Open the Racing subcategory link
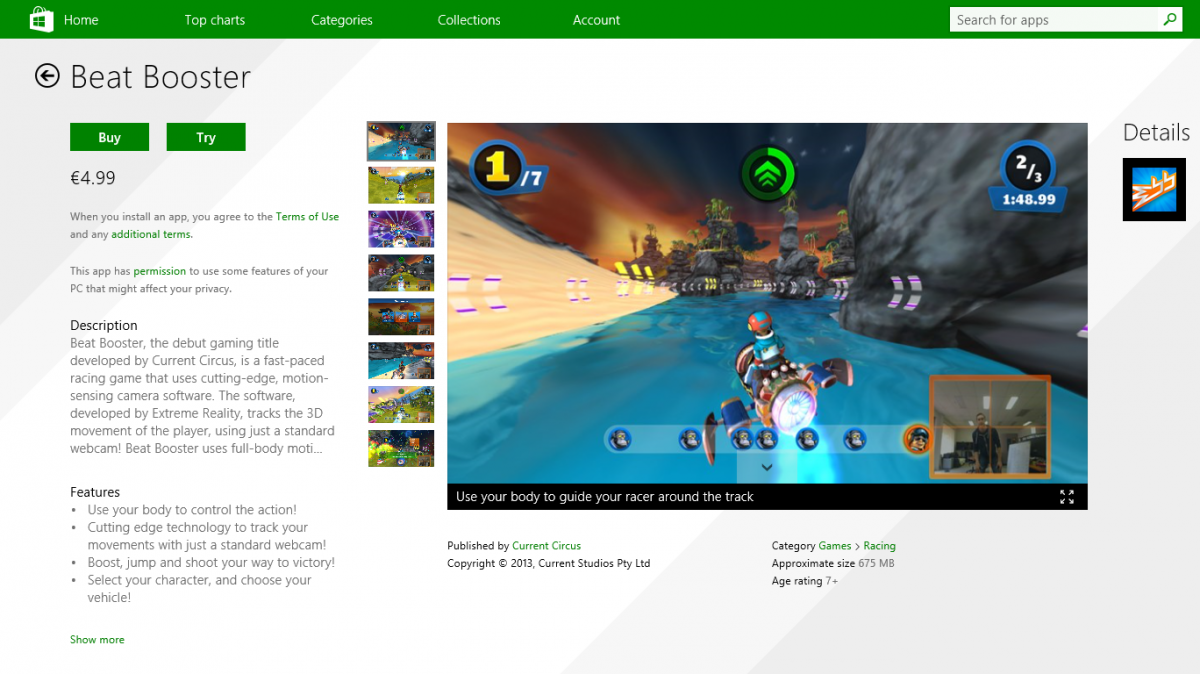 [879, 546]
